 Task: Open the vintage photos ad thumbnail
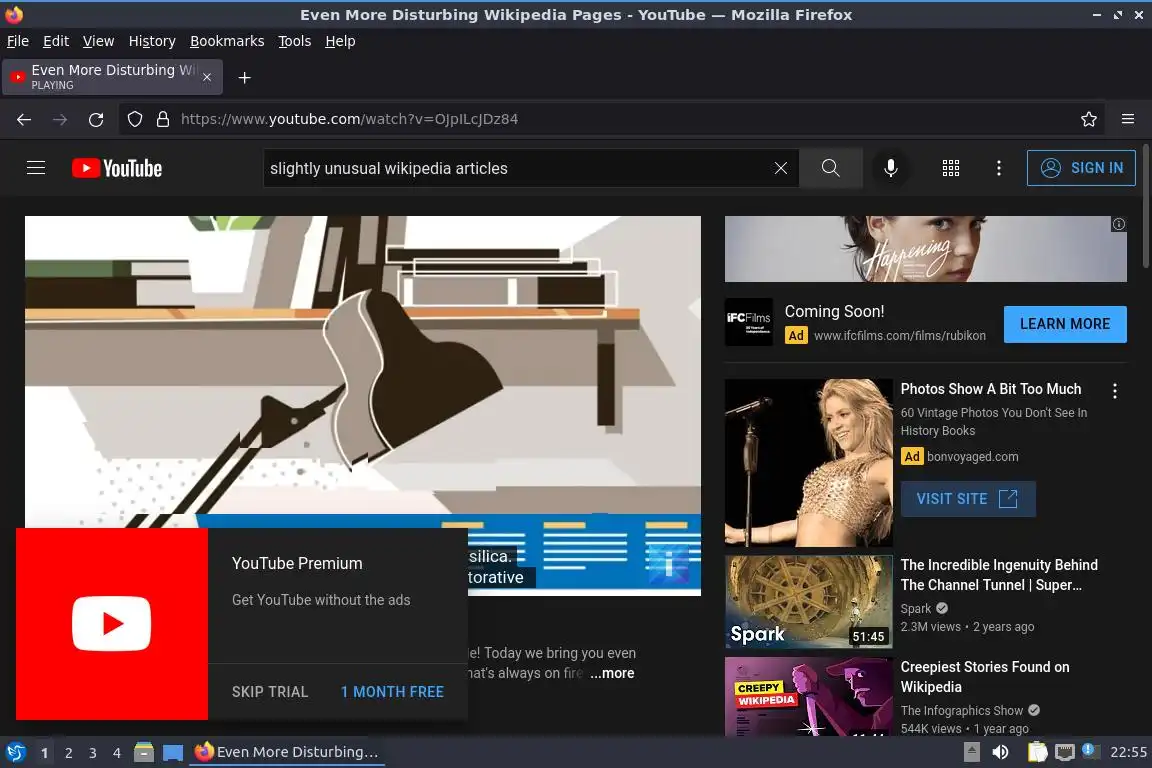point(808,462)
